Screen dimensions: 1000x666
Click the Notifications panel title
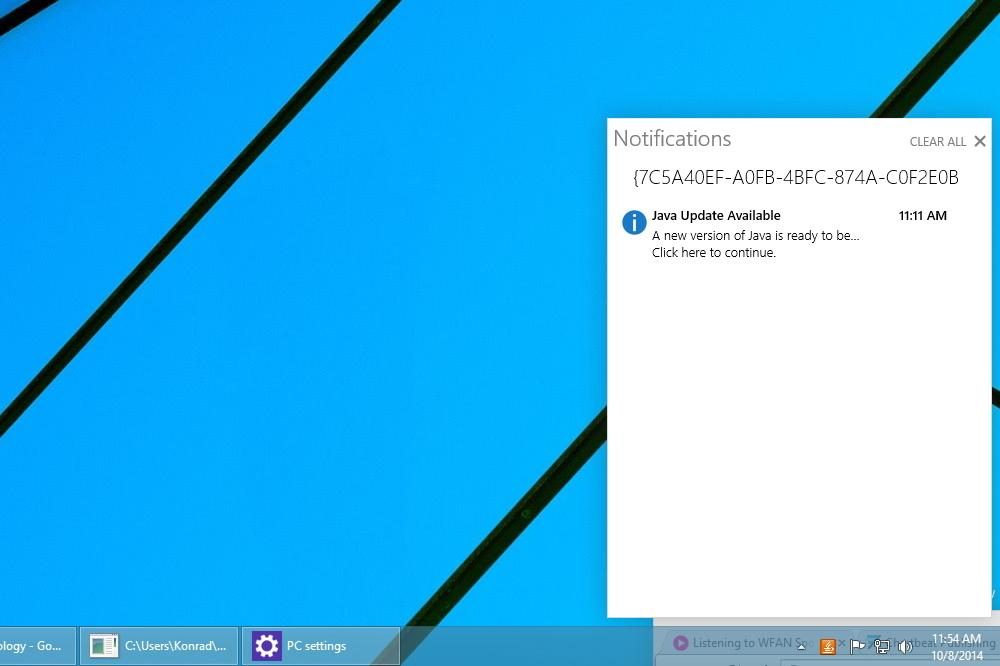tap(672, 138)
